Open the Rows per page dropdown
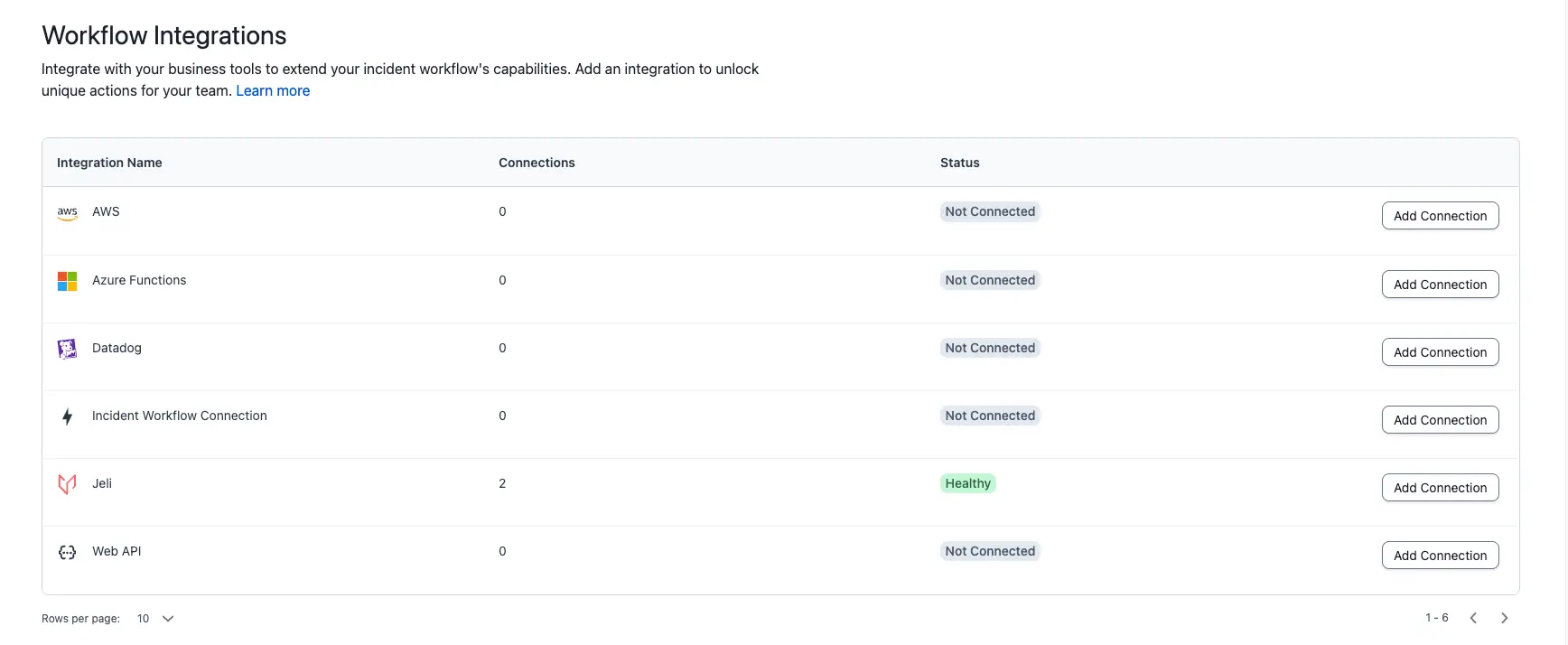This screenshot has width=1568, height=645. point(155,619)
